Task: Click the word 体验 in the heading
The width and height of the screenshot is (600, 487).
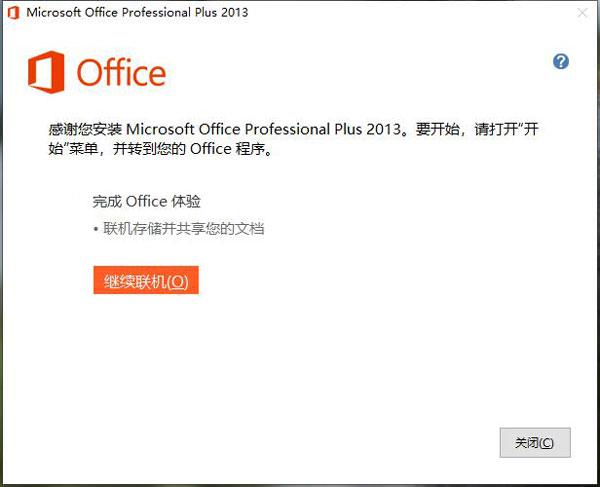Action: [x=186, y=201]
